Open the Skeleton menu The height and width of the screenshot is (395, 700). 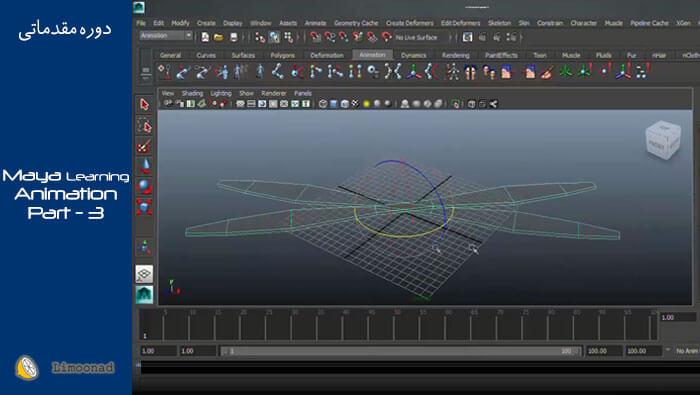[x=499, y=23]
